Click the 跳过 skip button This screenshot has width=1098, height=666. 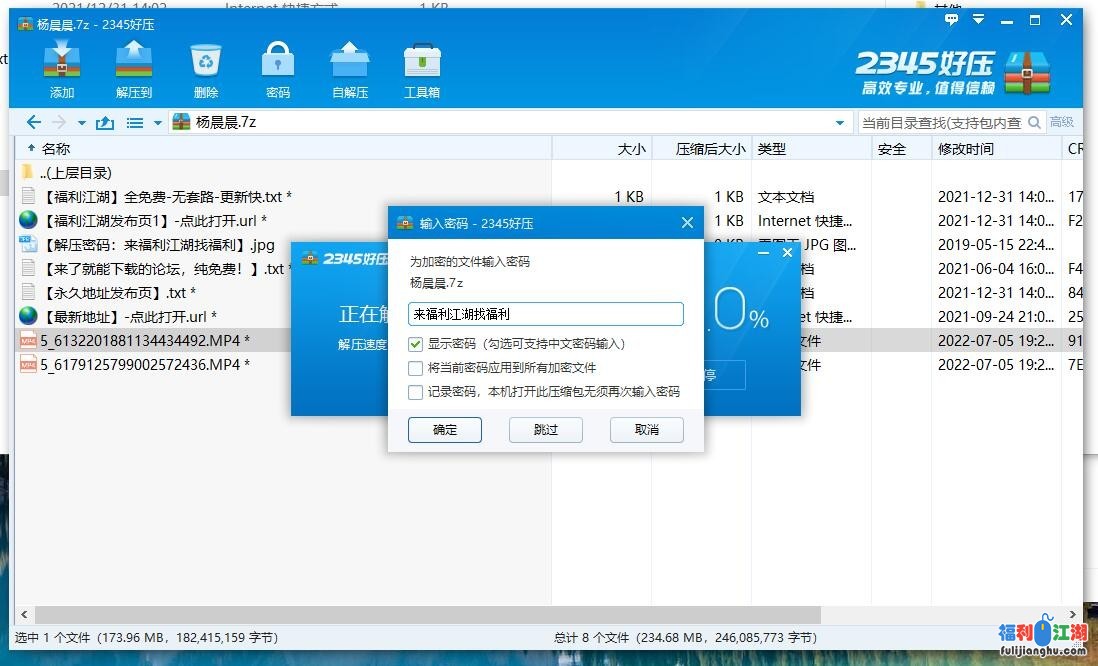[545, 430]
